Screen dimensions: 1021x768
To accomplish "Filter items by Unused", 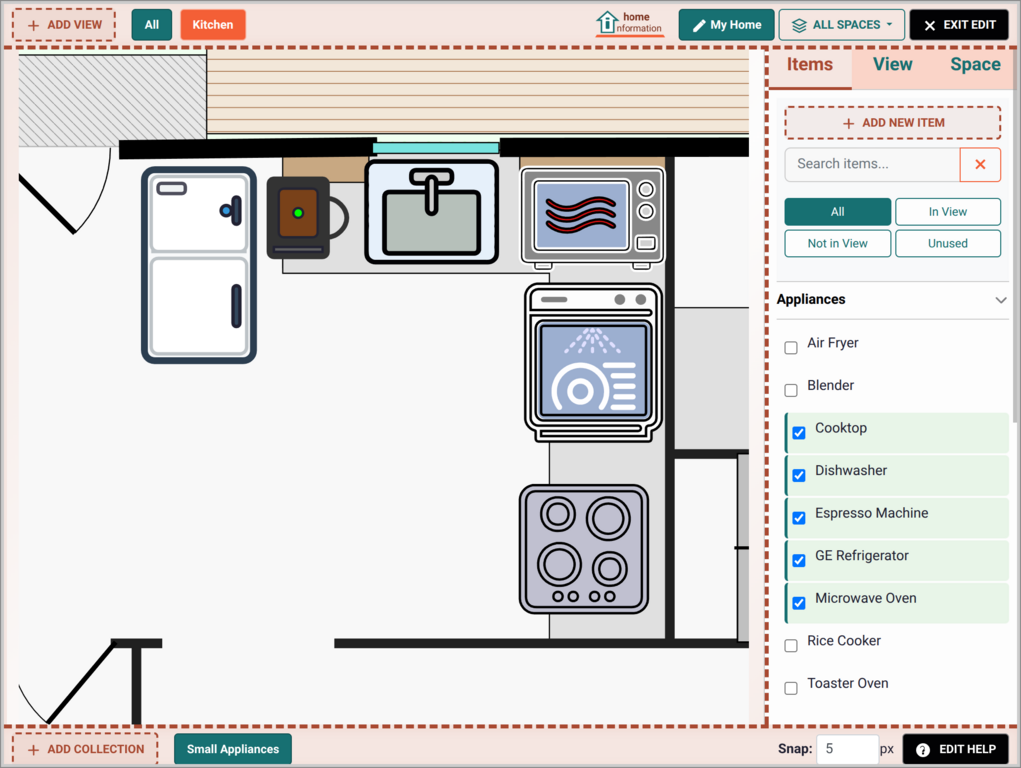I will pyautogui.click(x=947, y=244).
